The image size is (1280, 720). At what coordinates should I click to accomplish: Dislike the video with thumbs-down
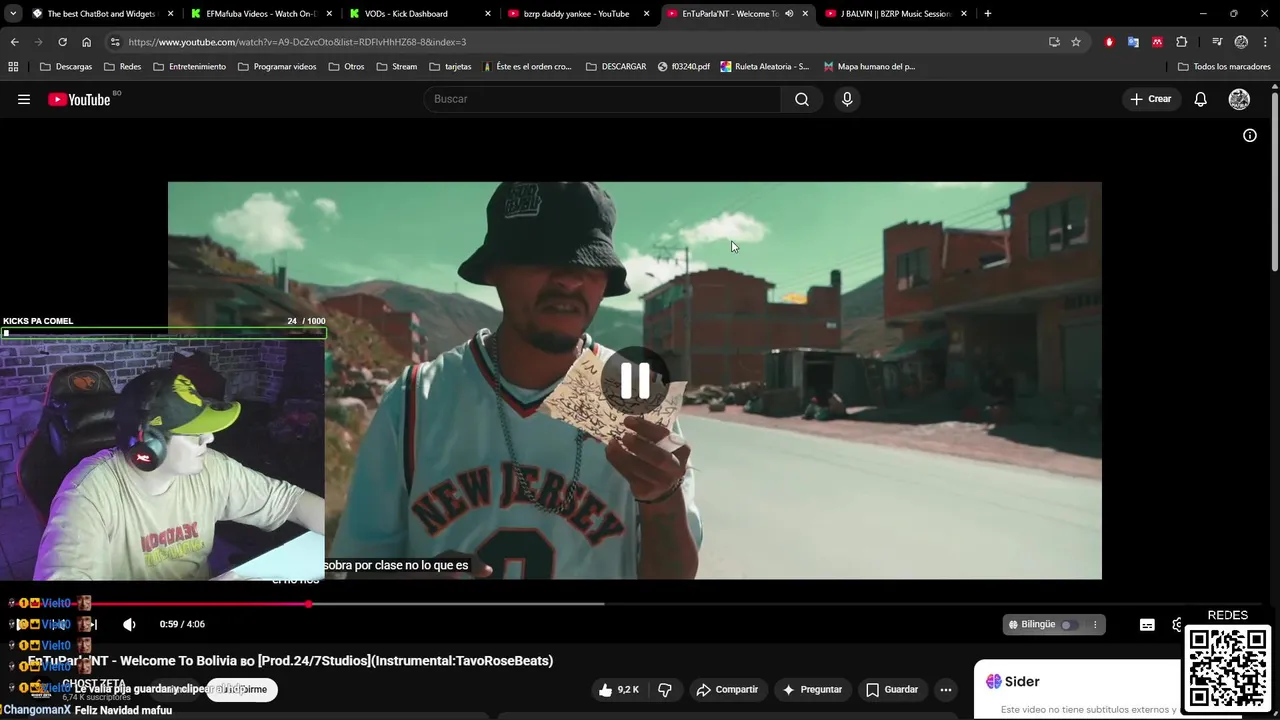pyautogui.click(x=665, y=689)
